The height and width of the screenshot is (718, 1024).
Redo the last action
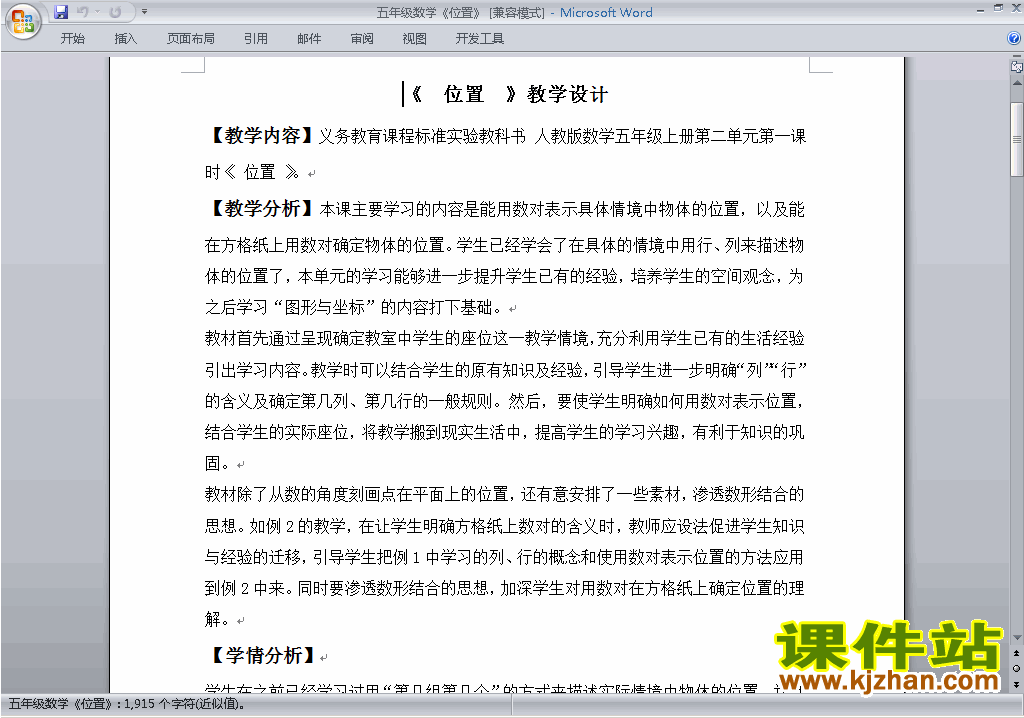tap(115, 12)
